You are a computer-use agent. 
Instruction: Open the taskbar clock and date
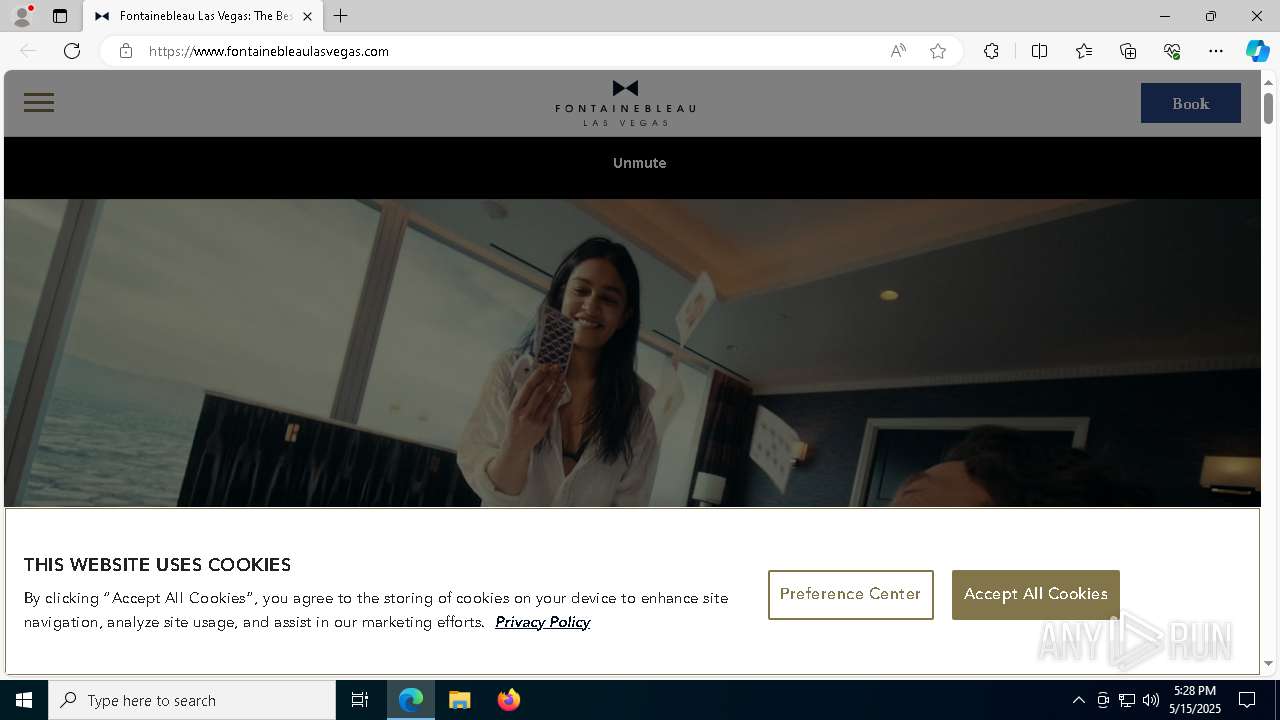point(1197,700)
